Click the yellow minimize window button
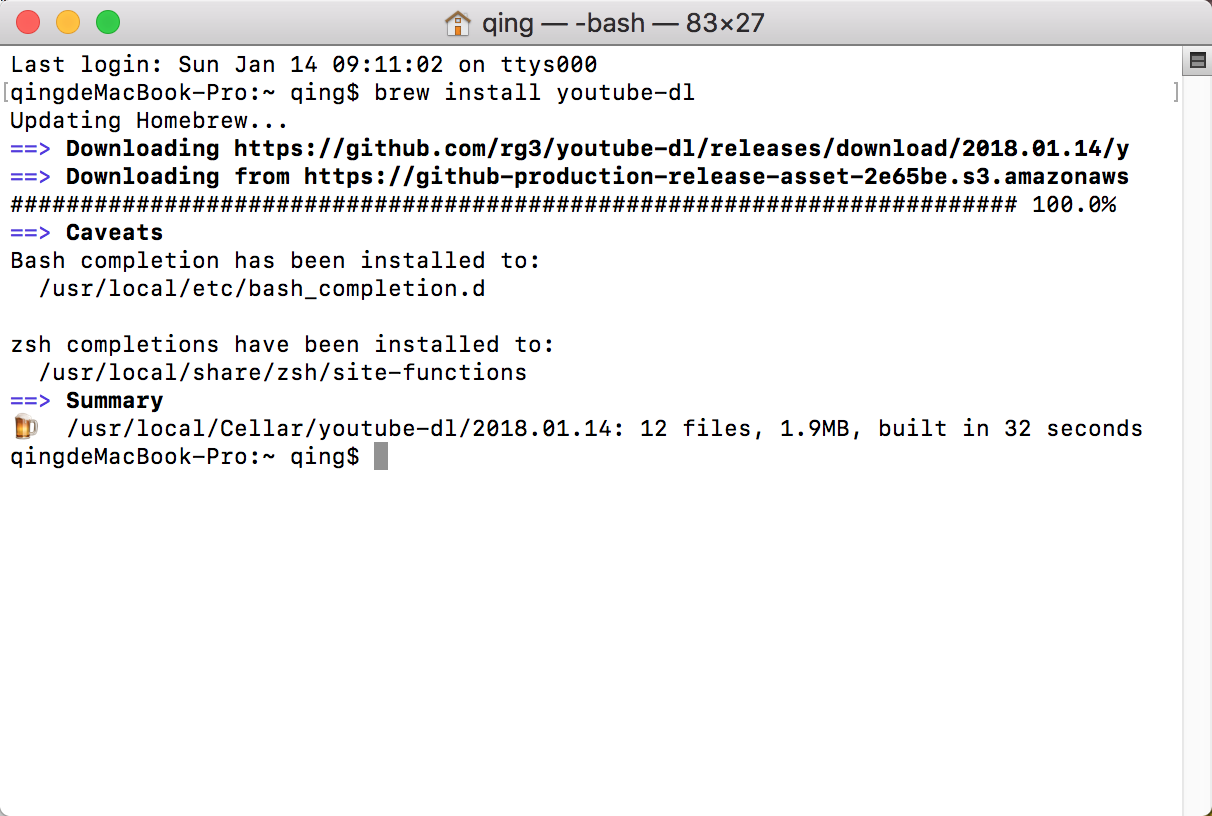Screen dimensions: 1212x816 click(x=68, y=22)
